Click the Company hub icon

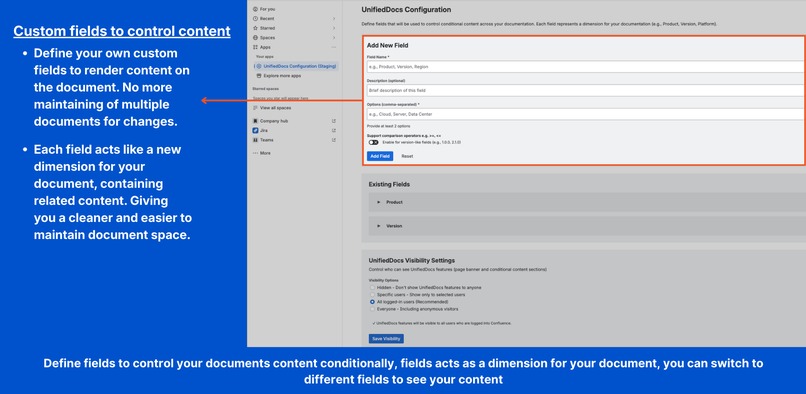pos(255,121)
